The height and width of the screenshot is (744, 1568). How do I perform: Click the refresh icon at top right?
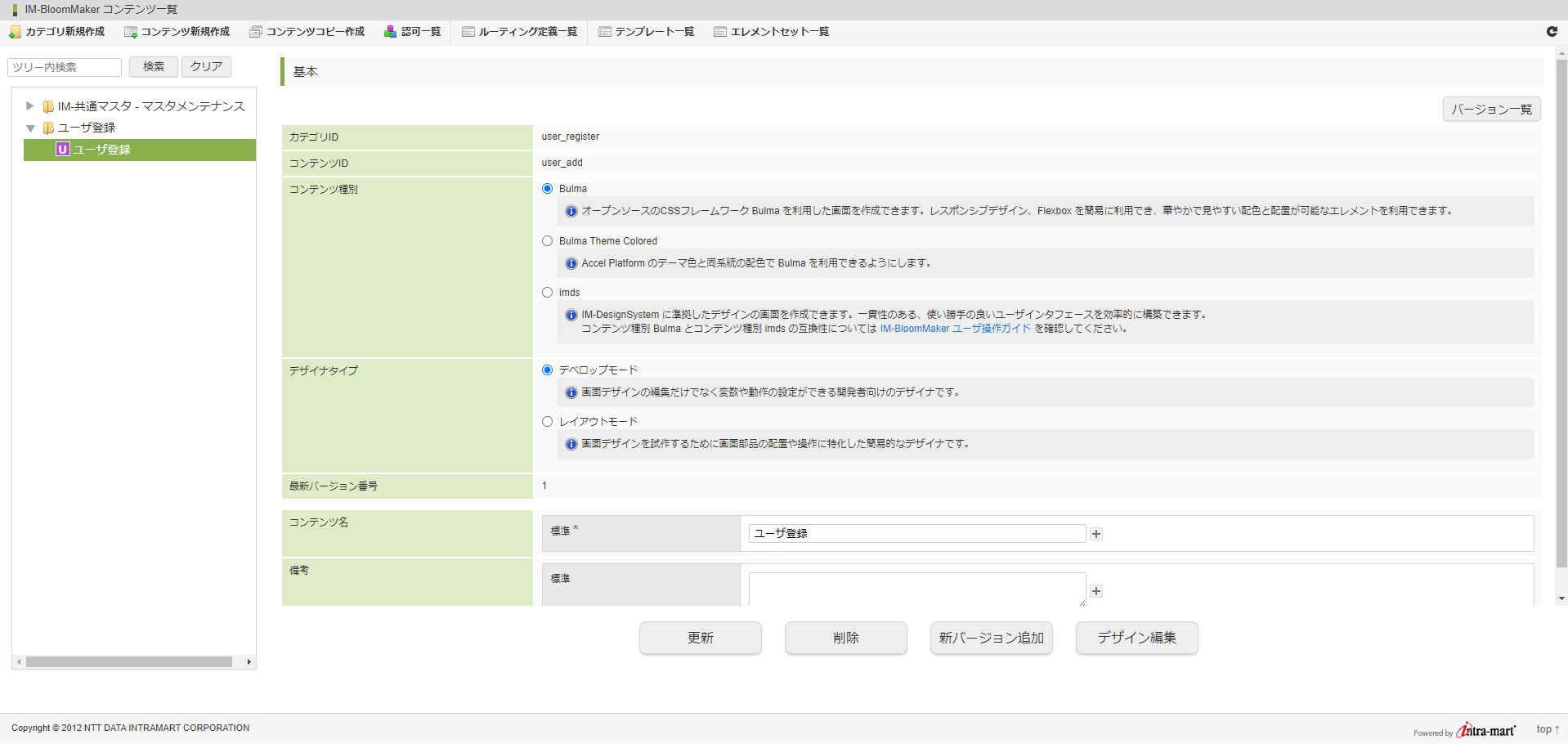point(1552,31)
